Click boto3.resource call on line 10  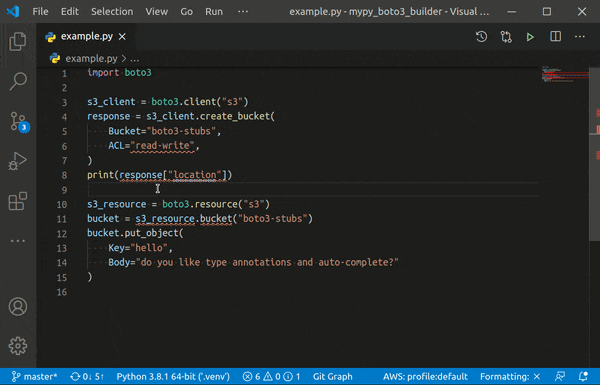pyautogui.click(x=216, y=204)
